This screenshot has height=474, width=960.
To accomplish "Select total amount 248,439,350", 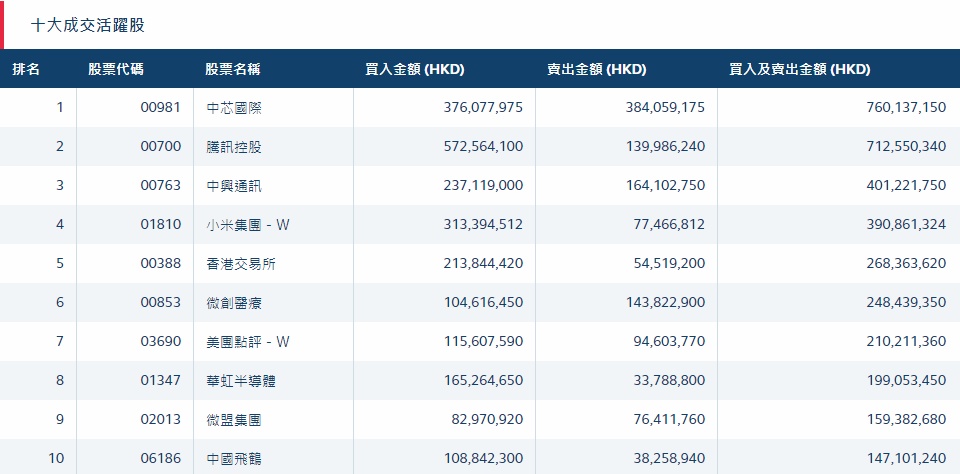I will click(x=906, y=302).
